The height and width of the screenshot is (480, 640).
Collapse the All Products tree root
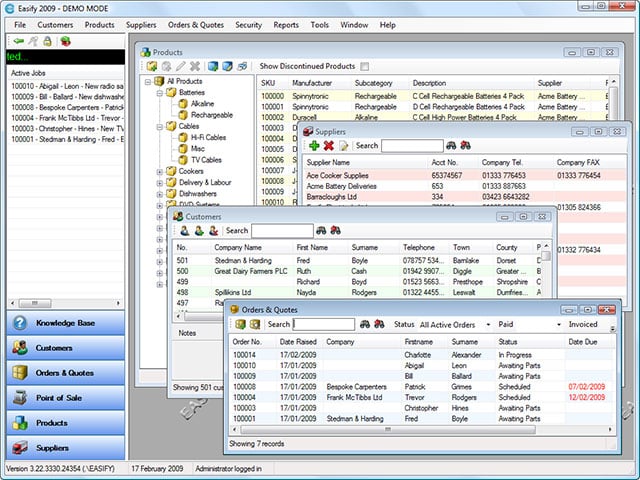148,82
